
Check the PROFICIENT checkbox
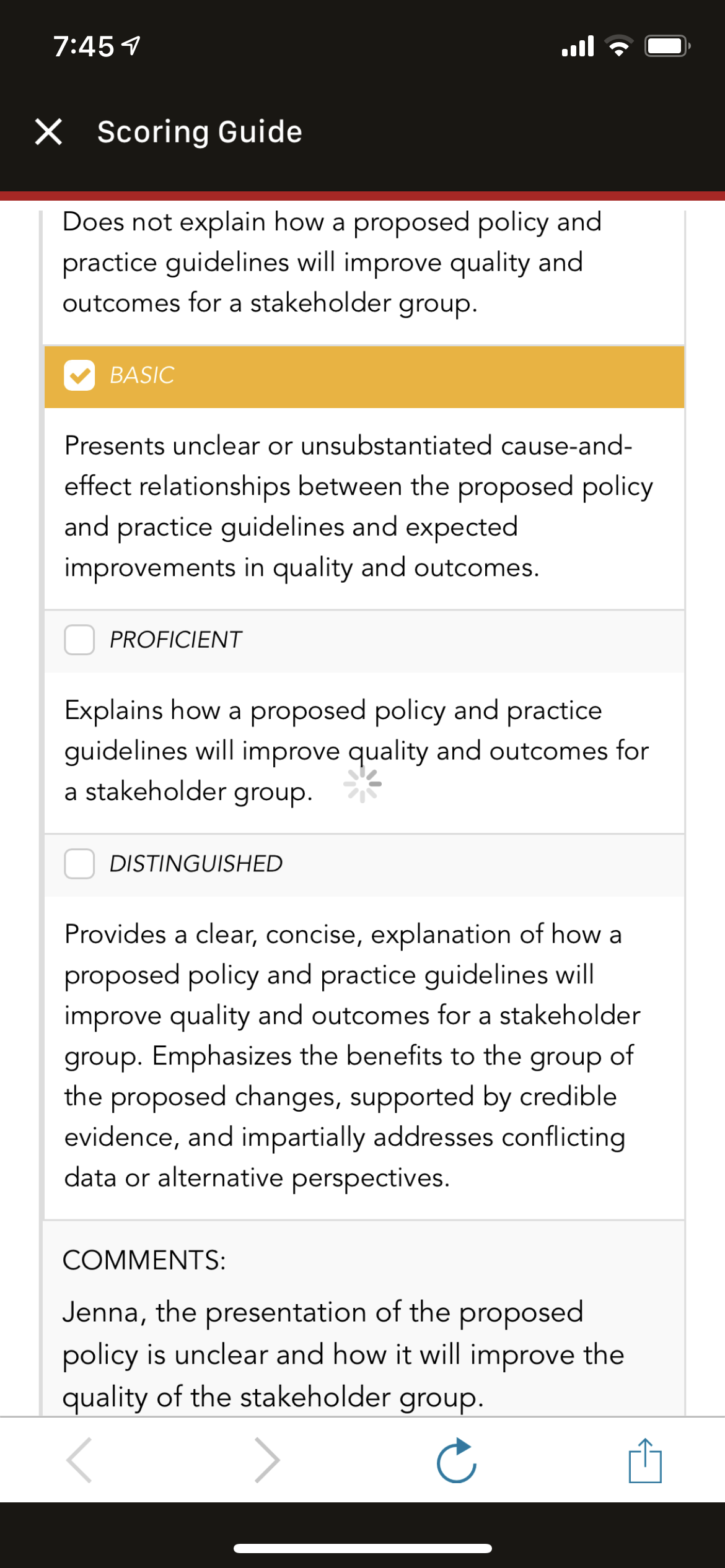click(79, 640)
